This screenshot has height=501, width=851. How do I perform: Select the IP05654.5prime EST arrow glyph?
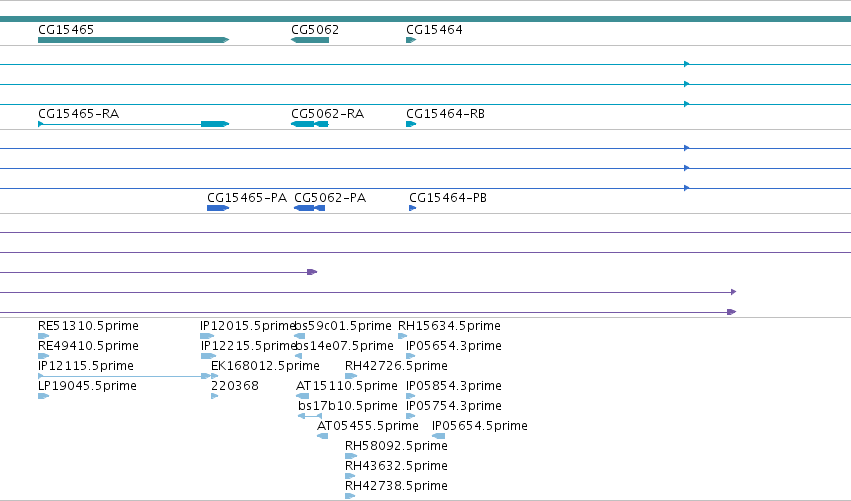pyautogui.click(x=439, y=436)
